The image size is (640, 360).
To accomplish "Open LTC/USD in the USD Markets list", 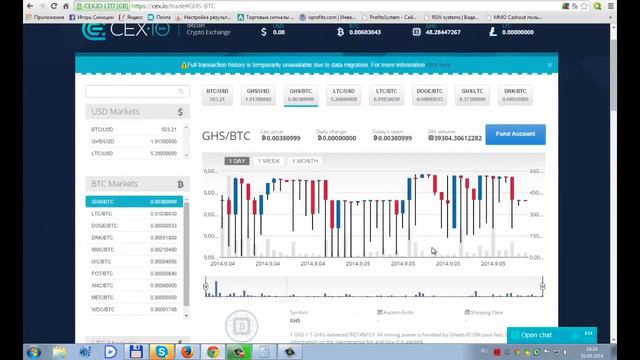I will point(134,153).
